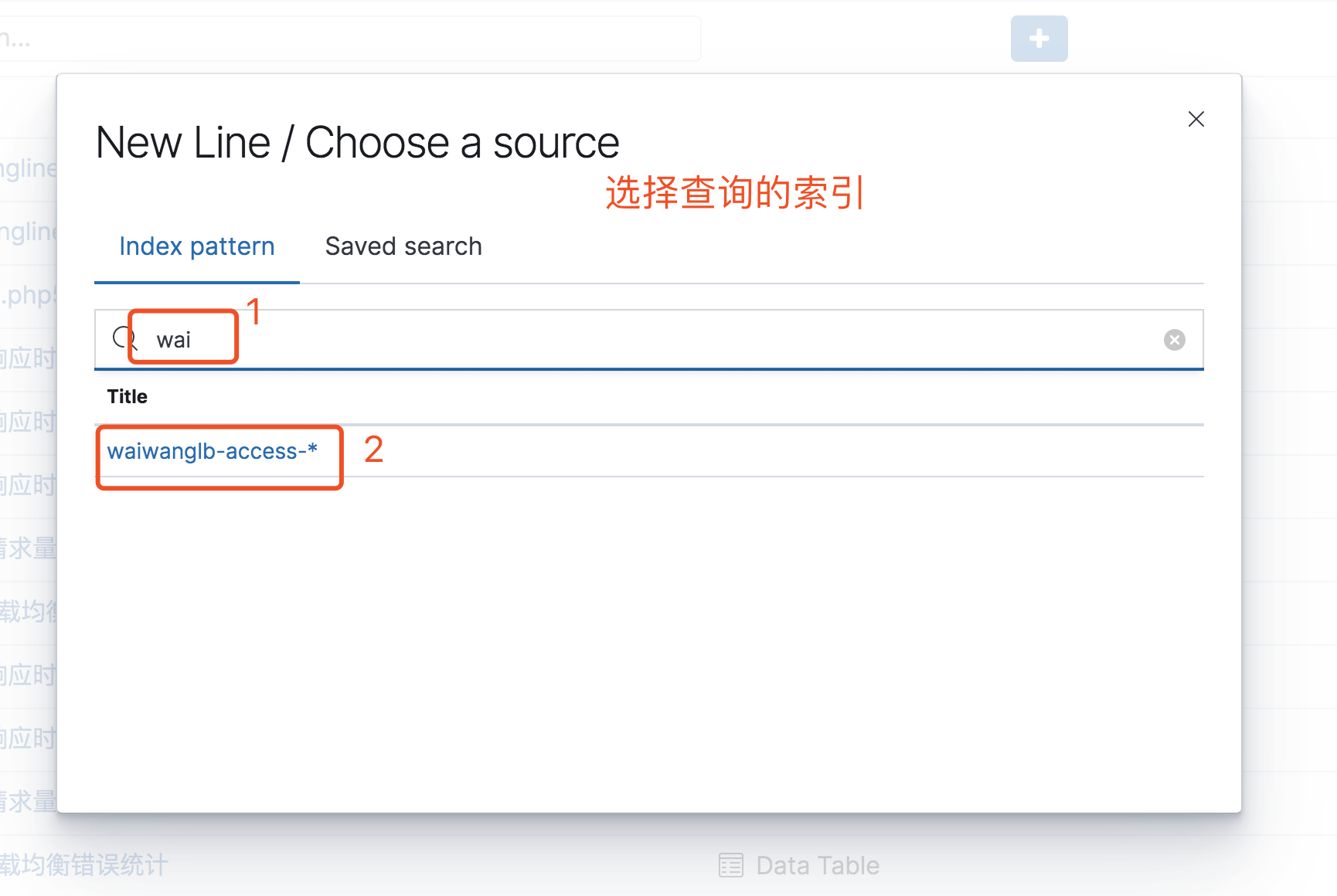The image size is (1337, 896).
Task: Click the magnifier search icon
Action: (x=124, y=338)
